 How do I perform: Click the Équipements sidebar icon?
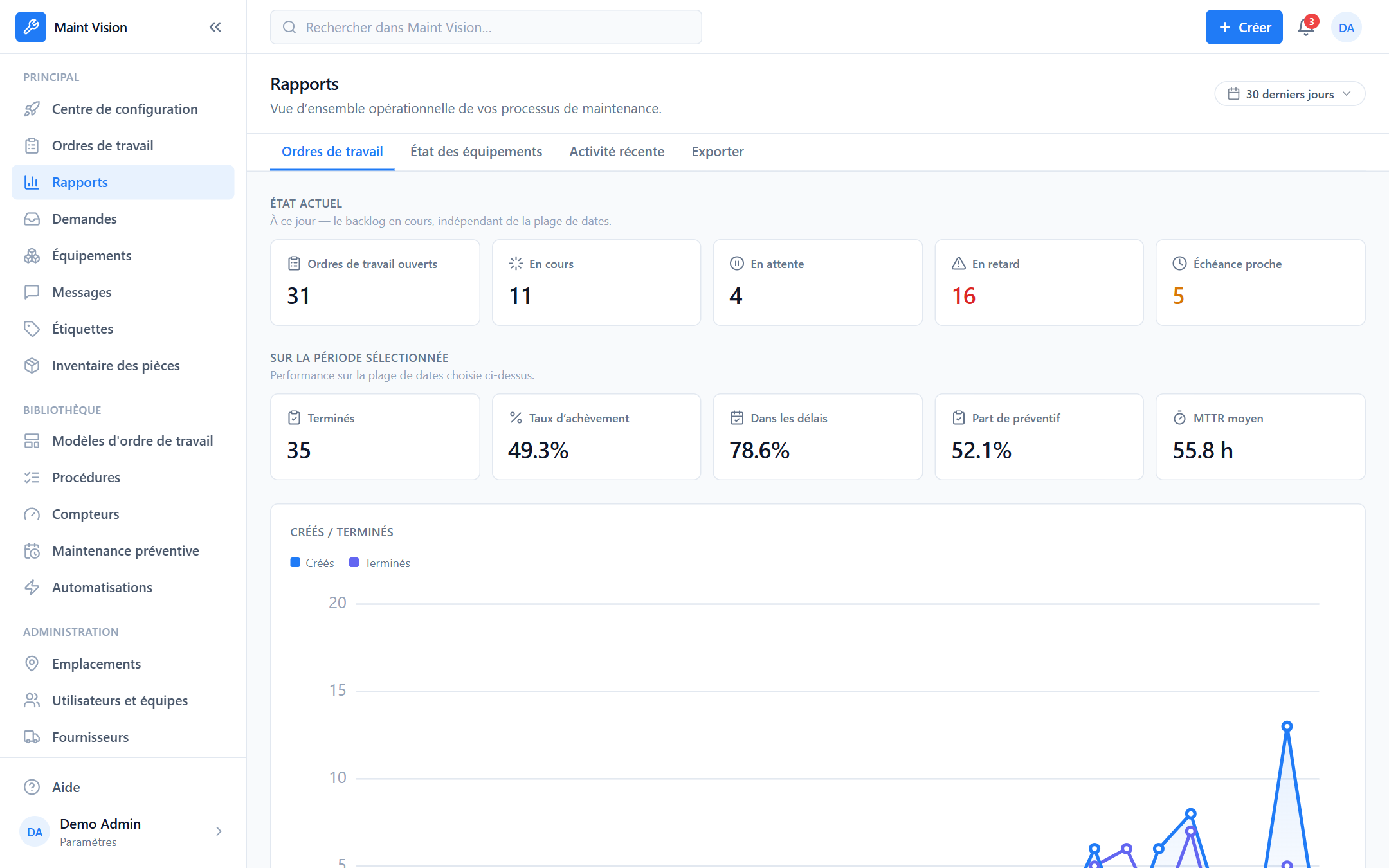point(32,256)
